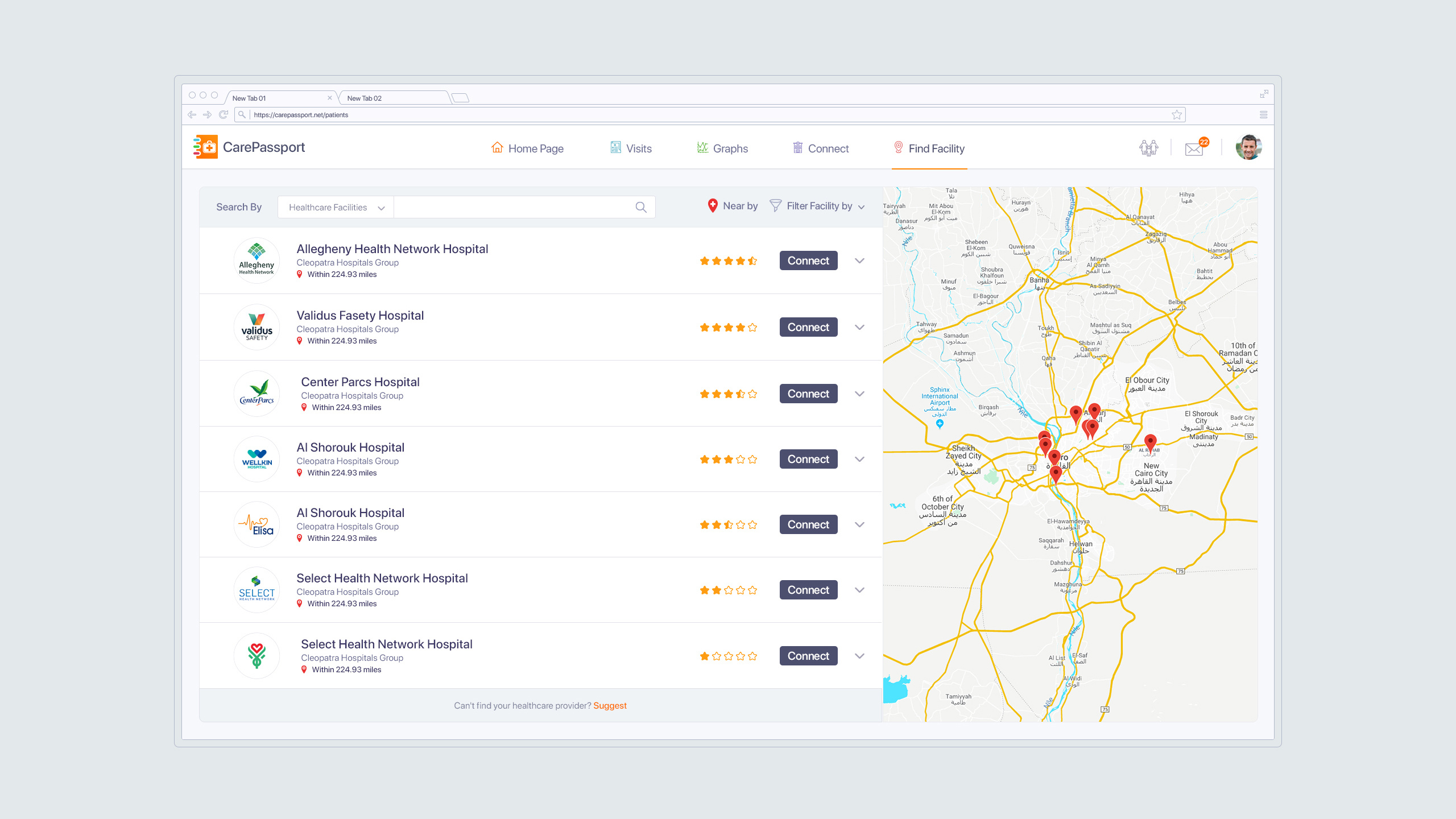Click the Validus Fasety Hospital name

[360, 316]
